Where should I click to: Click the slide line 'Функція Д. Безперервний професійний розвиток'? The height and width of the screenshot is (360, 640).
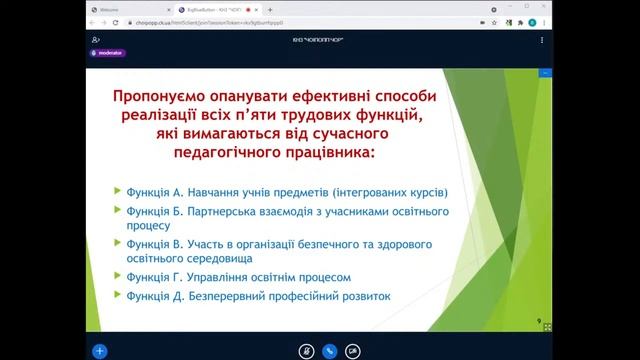pos(258,296)
